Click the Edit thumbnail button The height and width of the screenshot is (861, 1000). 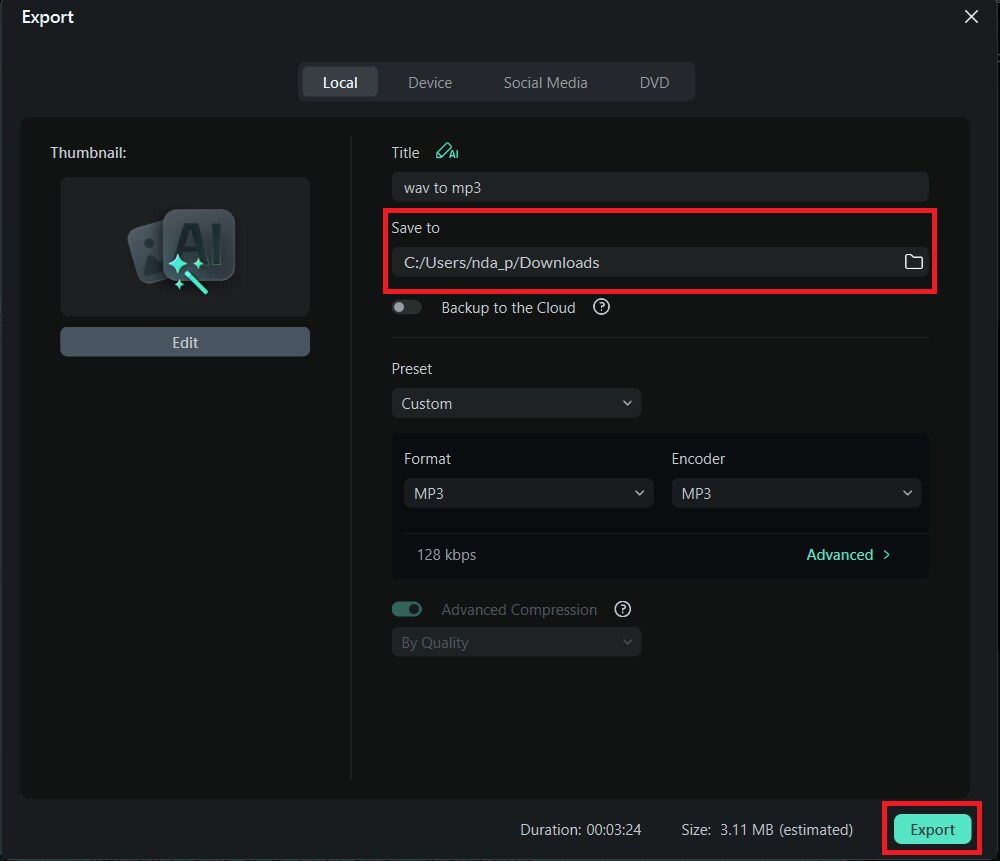(184, 341)
